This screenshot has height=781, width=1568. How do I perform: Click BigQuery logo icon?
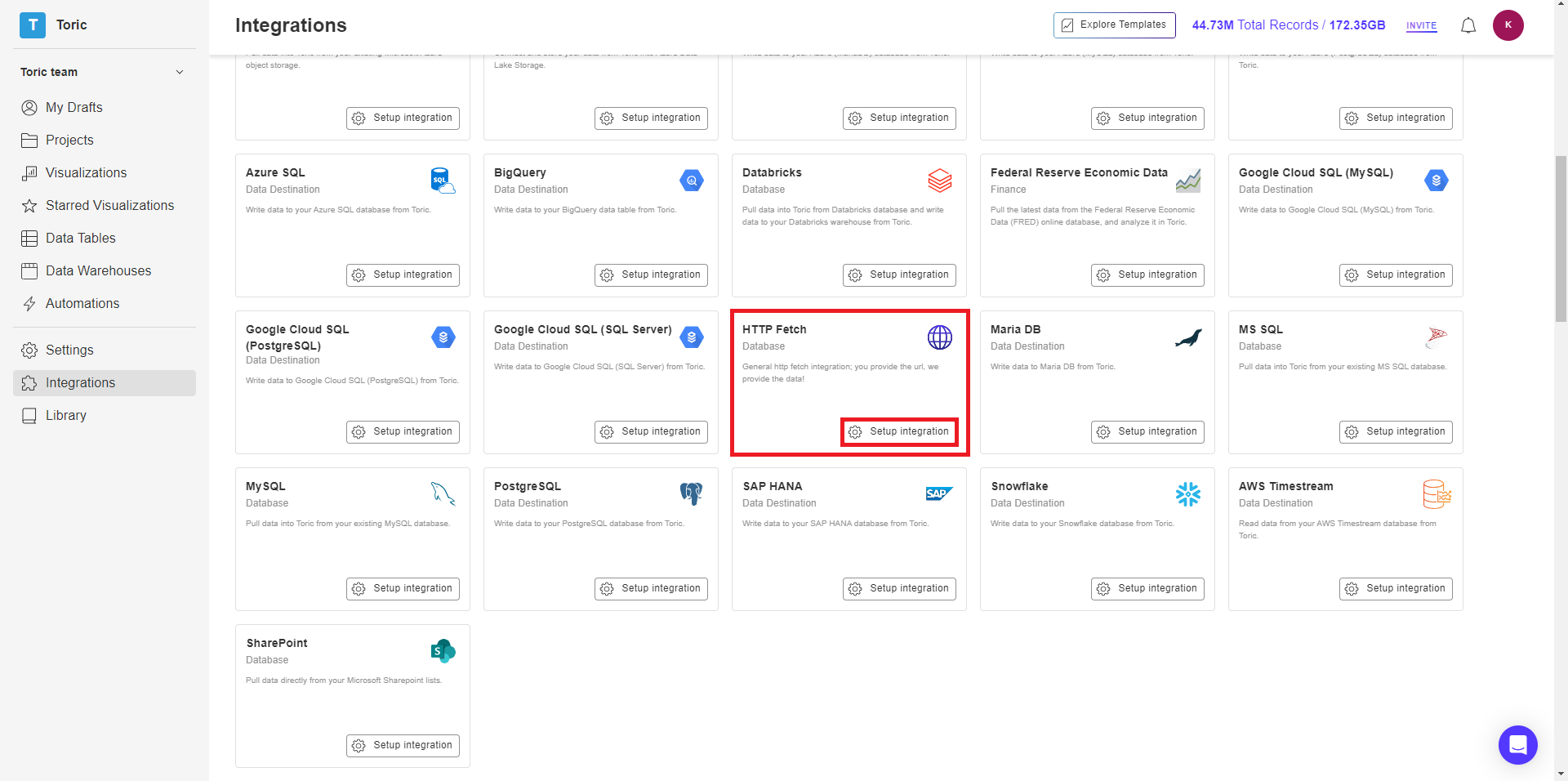691,181
